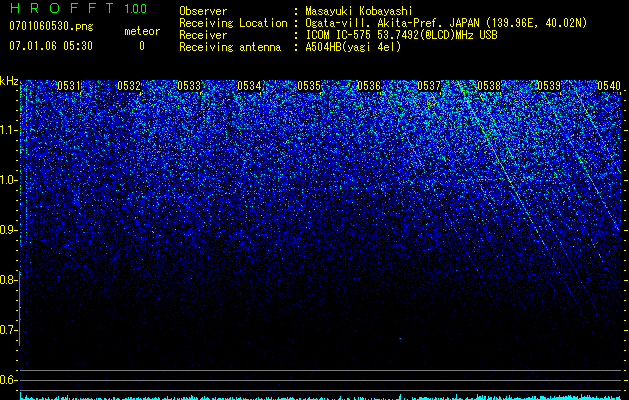Click the 0.7 frequency axis label

(x=8, y=330)
